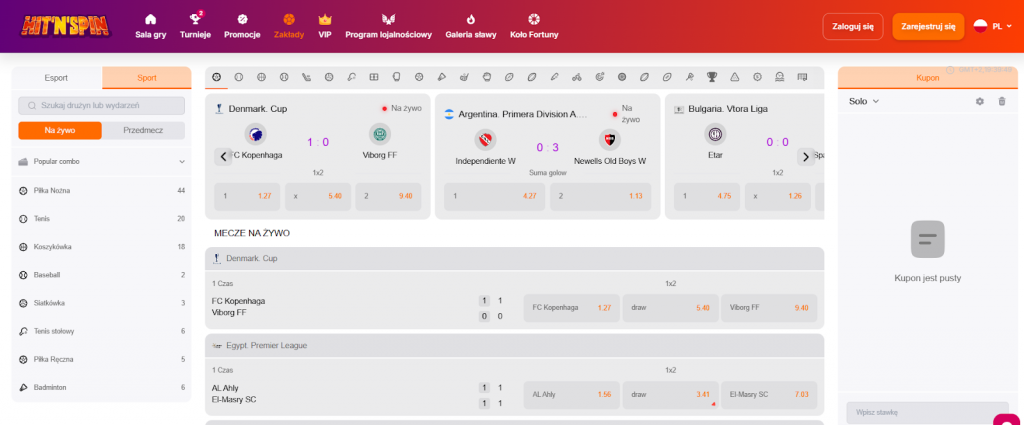Open Program lojalnościowy icon
This screenshot has height=425, width=1024.
click(x=389, y=19)
